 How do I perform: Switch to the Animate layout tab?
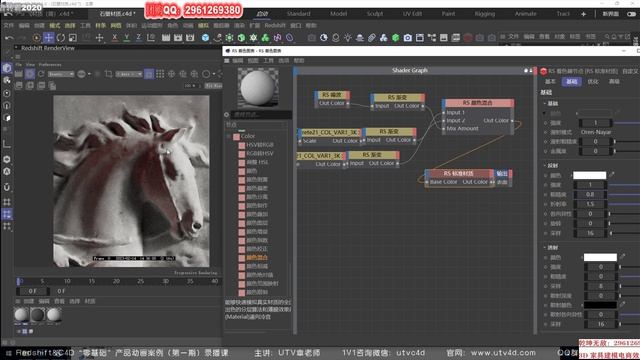click(x=525, y=14)
